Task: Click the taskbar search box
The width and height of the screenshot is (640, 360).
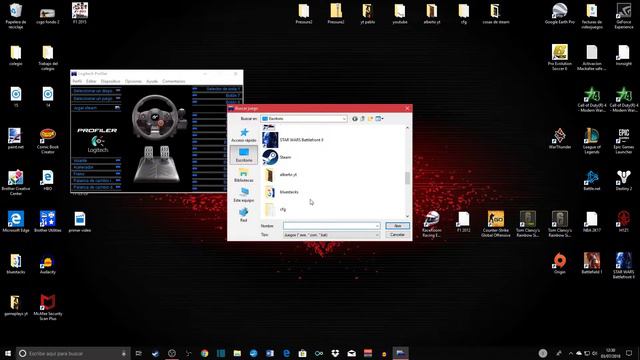Action: pyautogui.click(x=73, y=353)
